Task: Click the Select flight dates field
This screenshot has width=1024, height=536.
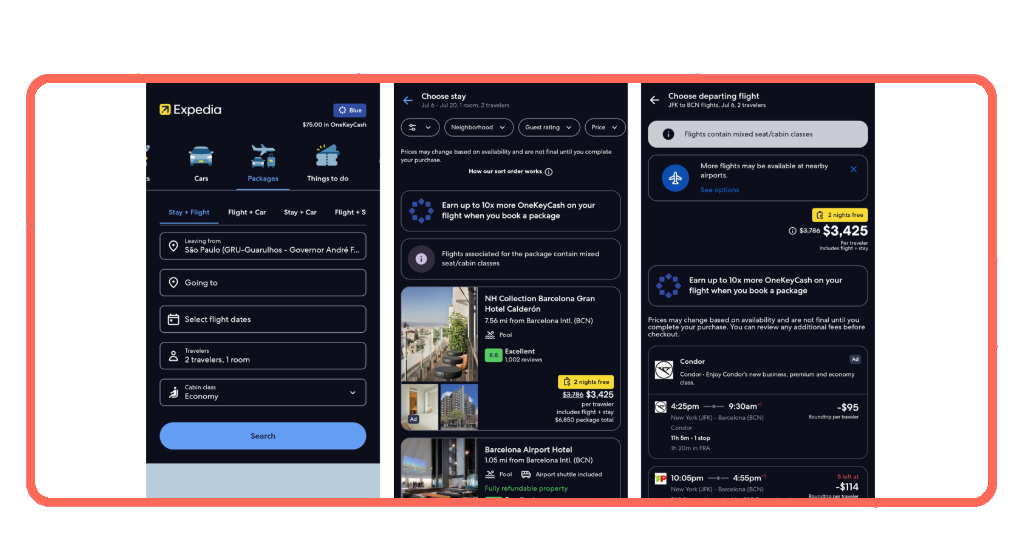Action: [x=263, y=319]
